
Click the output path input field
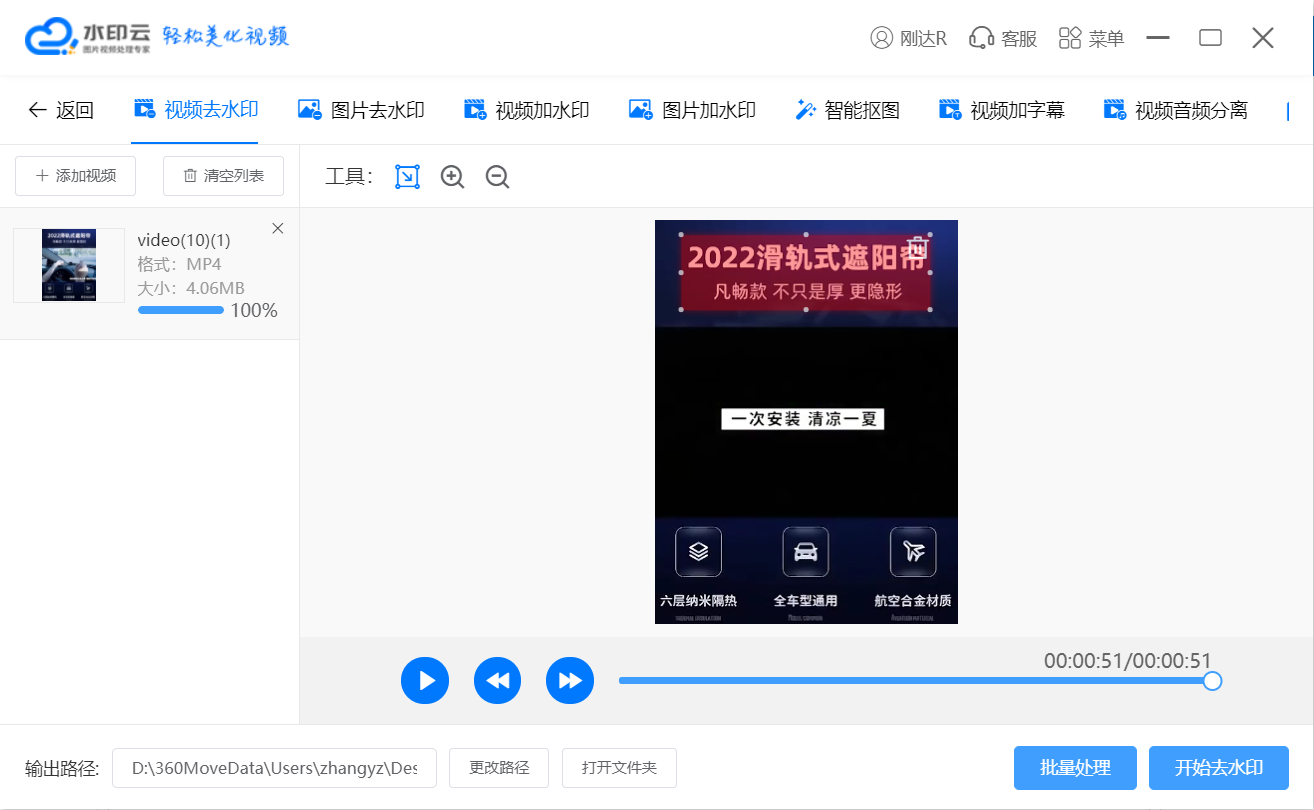point(274,768)
